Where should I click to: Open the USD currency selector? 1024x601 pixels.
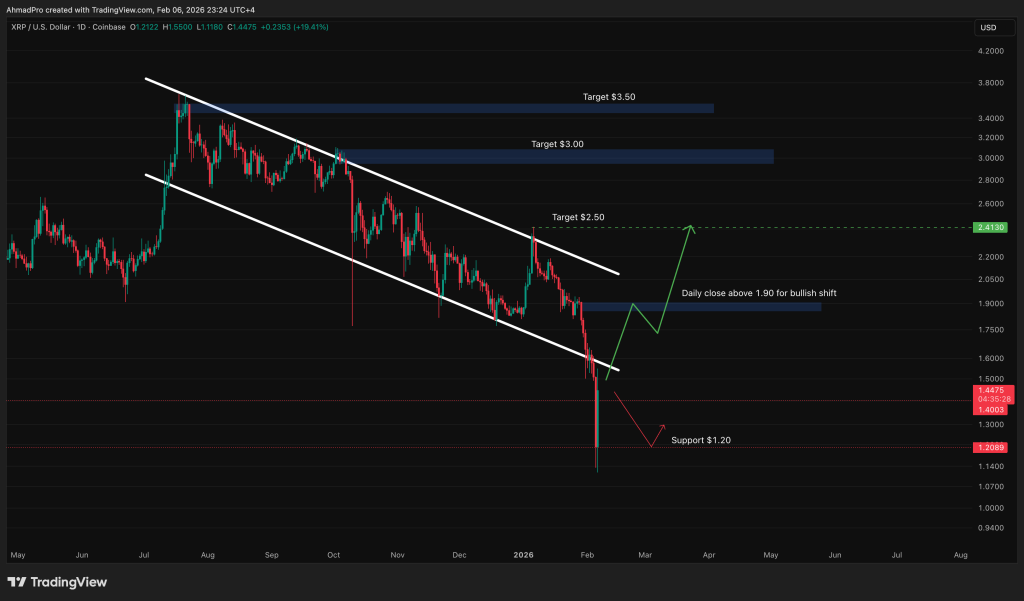click(x=992, y=28)
